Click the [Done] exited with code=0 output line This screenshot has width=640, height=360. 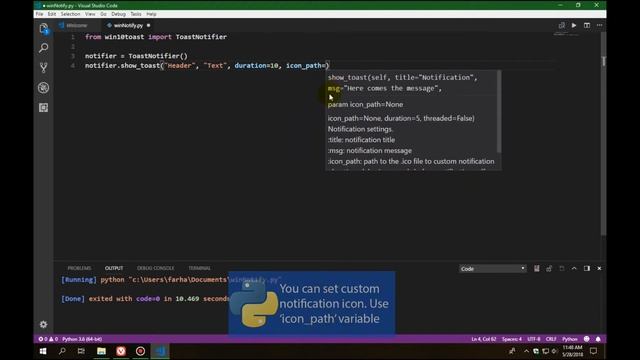point(146,299)
